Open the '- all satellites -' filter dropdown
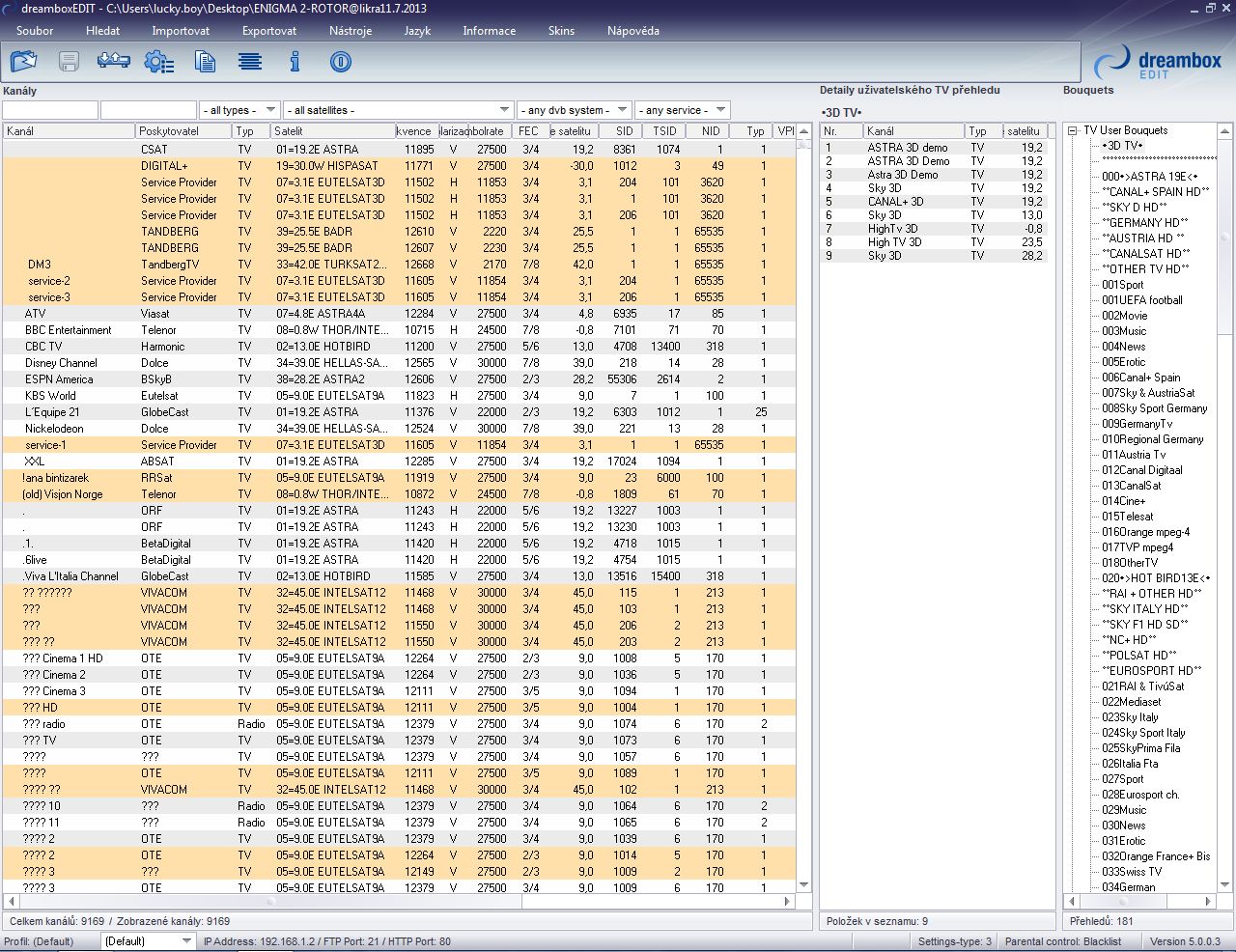 (x=398, y=110)
